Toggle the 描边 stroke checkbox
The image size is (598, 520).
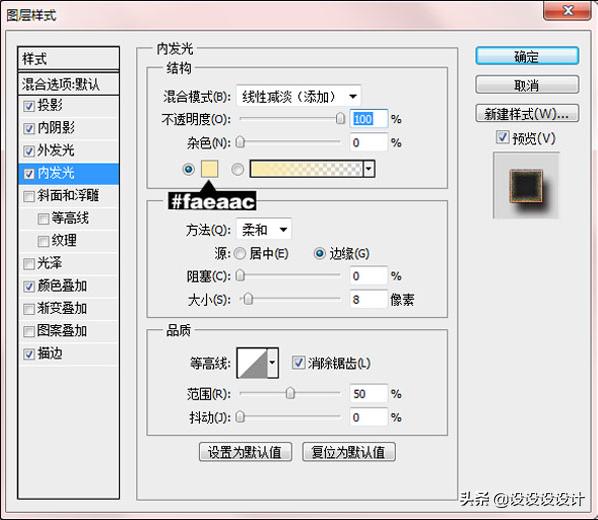pyautogui.click(x=29, y=354)
